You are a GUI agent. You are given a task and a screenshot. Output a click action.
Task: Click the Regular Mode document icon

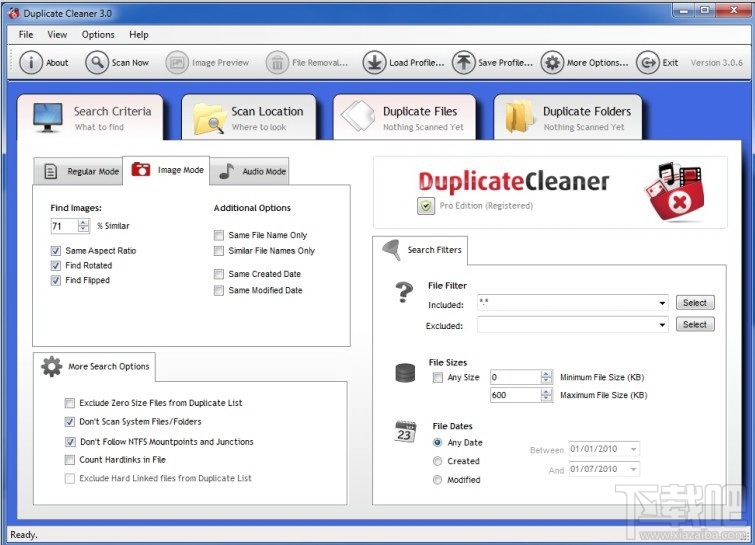coord(51,171)
